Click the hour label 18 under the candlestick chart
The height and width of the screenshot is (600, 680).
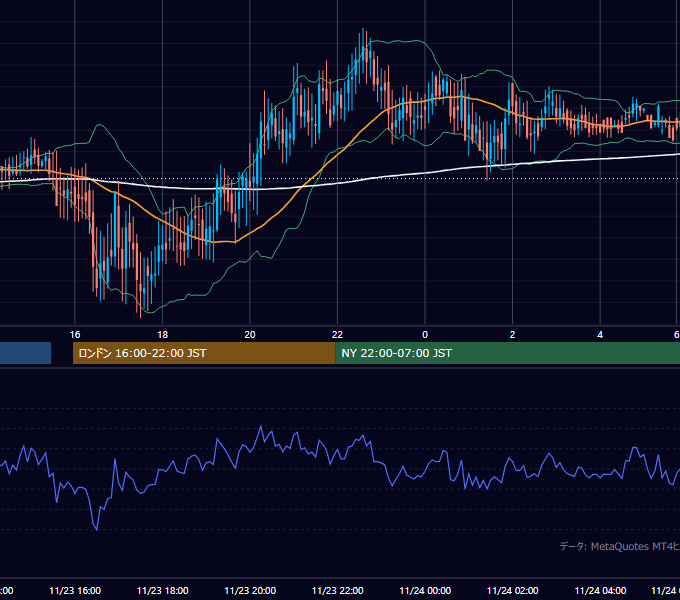(163, 335)
